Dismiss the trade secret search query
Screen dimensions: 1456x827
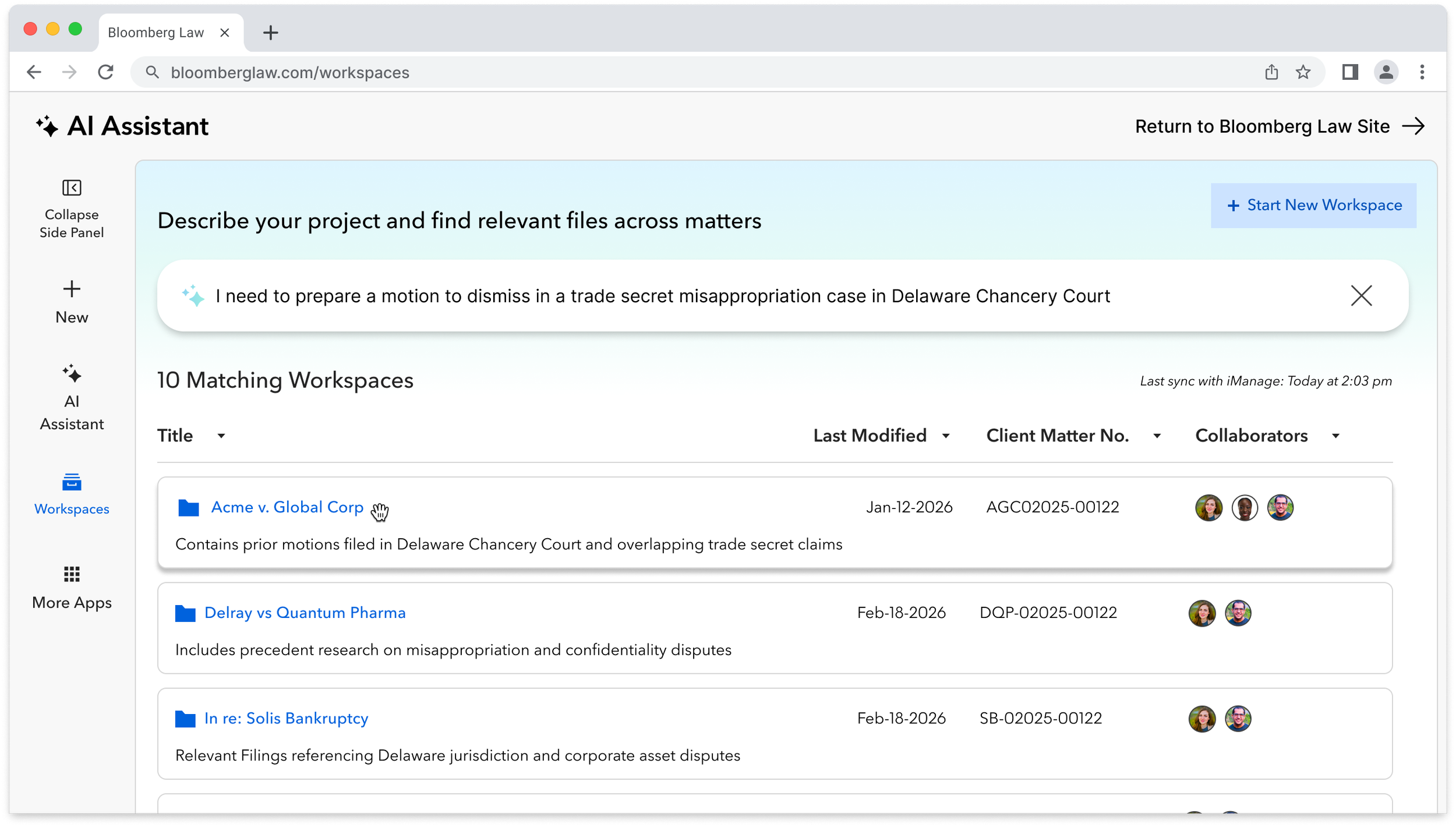click(1361, 296)
